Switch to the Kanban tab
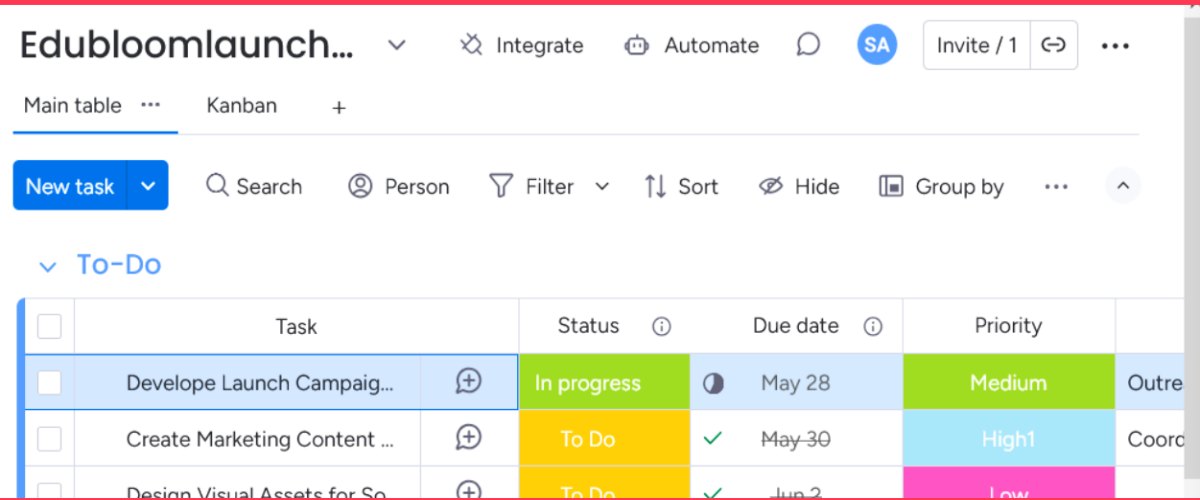 pyautogui.click(x=241, y=106)
